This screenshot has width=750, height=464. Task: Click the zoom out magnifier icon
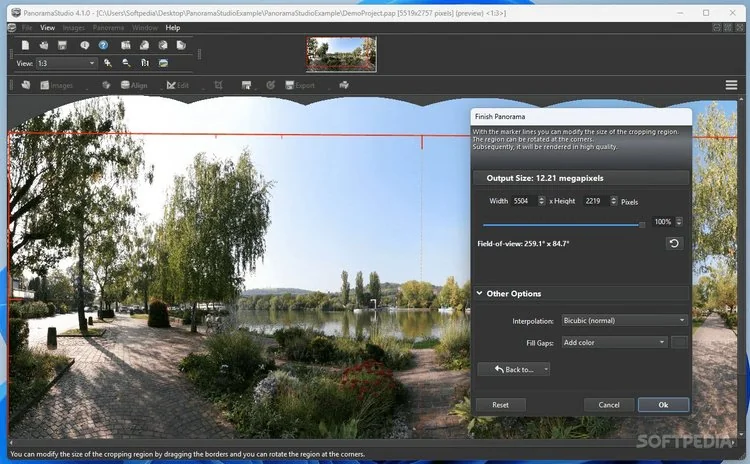coord(126,63)
